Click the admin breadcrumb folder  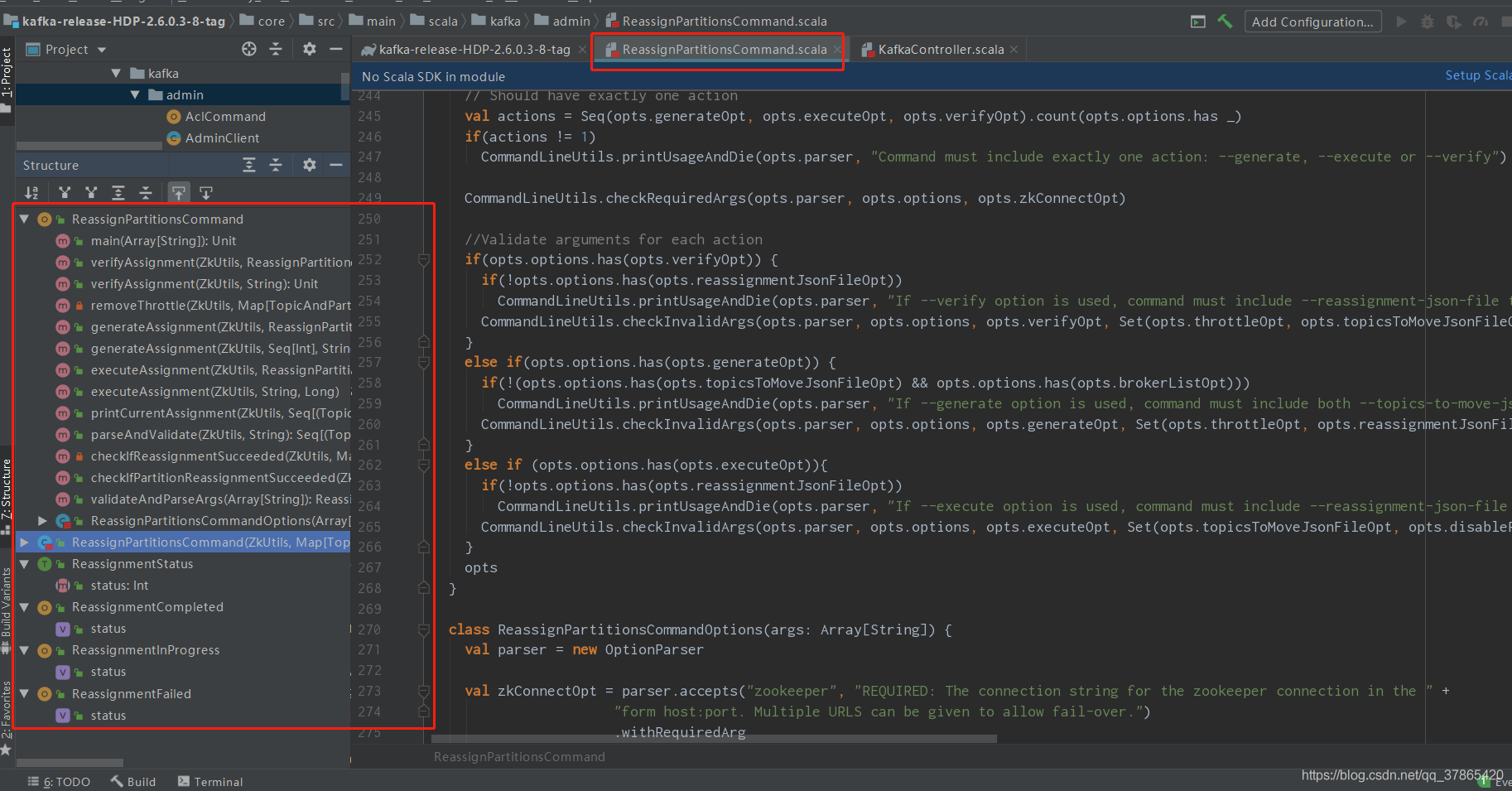[562, 22]
